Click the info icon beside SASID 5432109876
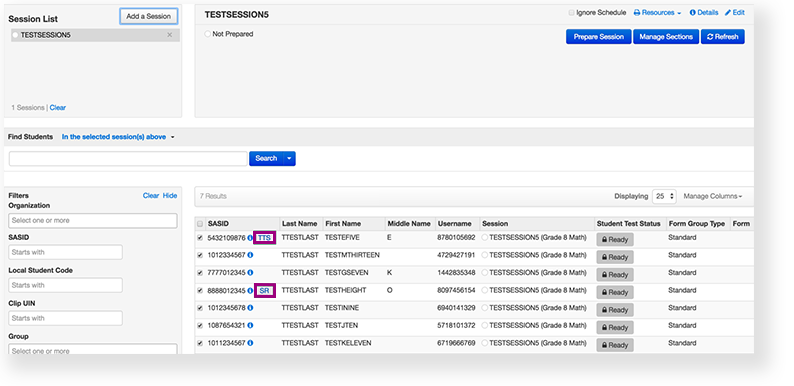 [250, 238]
